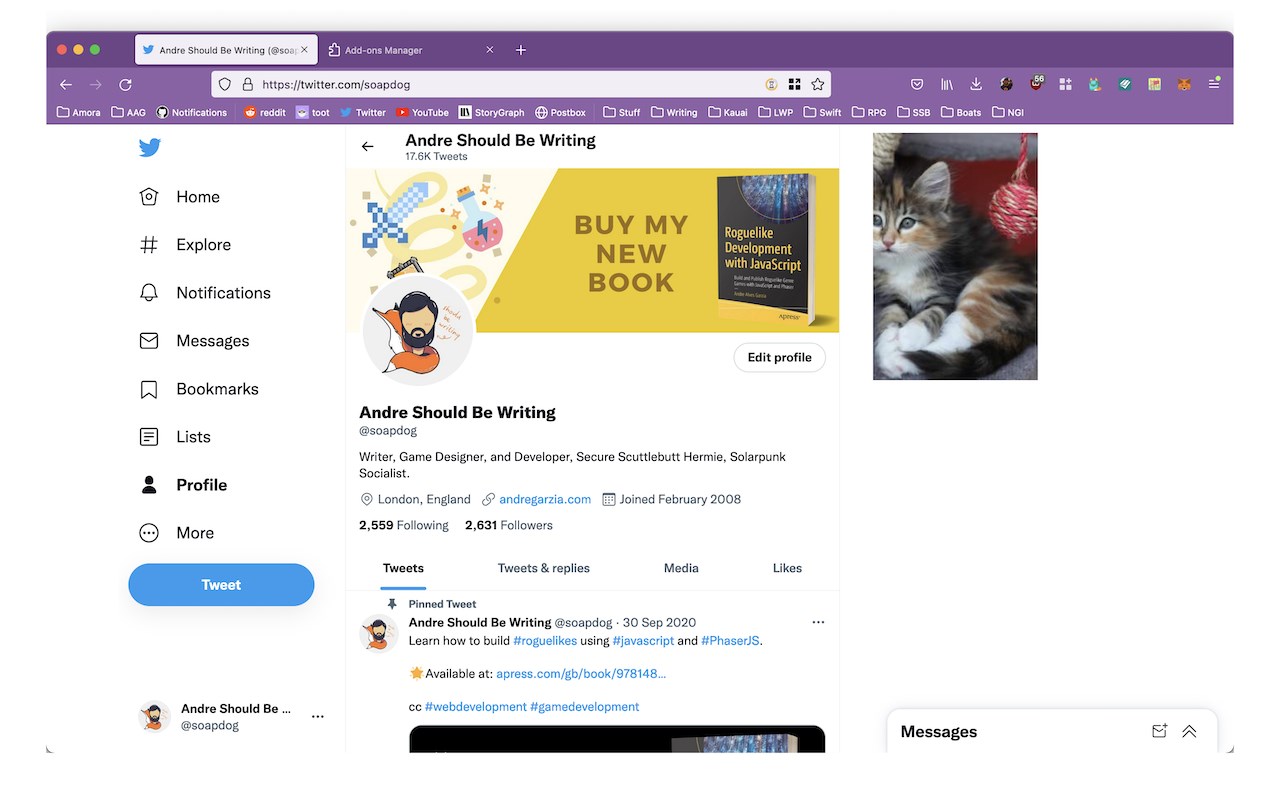Click the #webdevelopment hashtag
Image resolution: width=1280 pixels, height=800 pixels.
pos(476,706)
